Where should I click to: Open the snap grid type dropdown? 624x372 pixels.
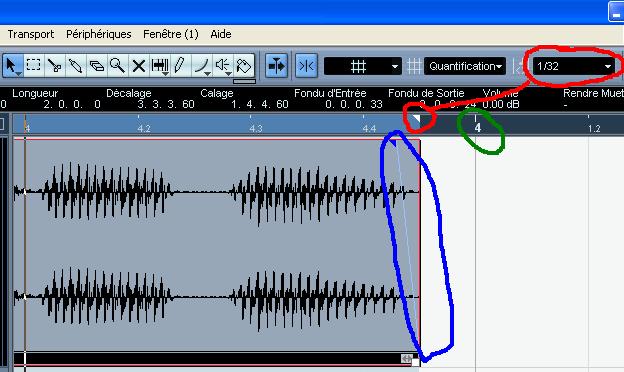coord(363,66)
